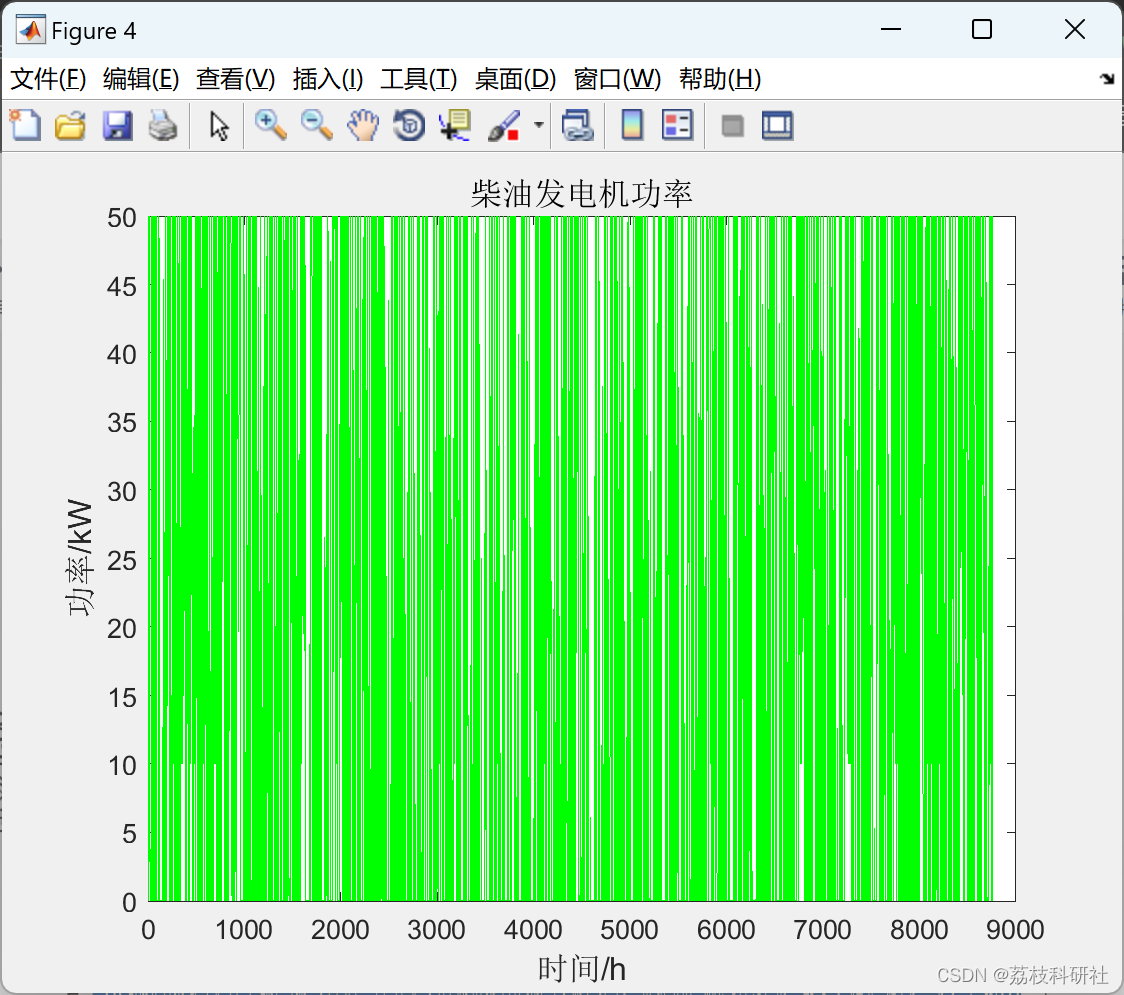Open the 编辑(E) menu
Screen dimensions: 1124x995
pyautogui.click(x=140, y=79)
